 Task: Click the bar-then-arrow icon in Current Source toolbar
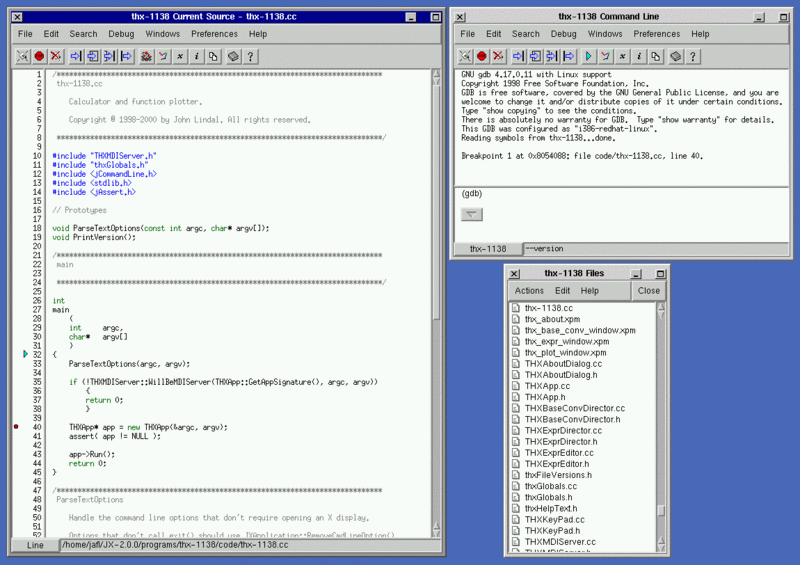pyautogui.click(x=127, y=56)
